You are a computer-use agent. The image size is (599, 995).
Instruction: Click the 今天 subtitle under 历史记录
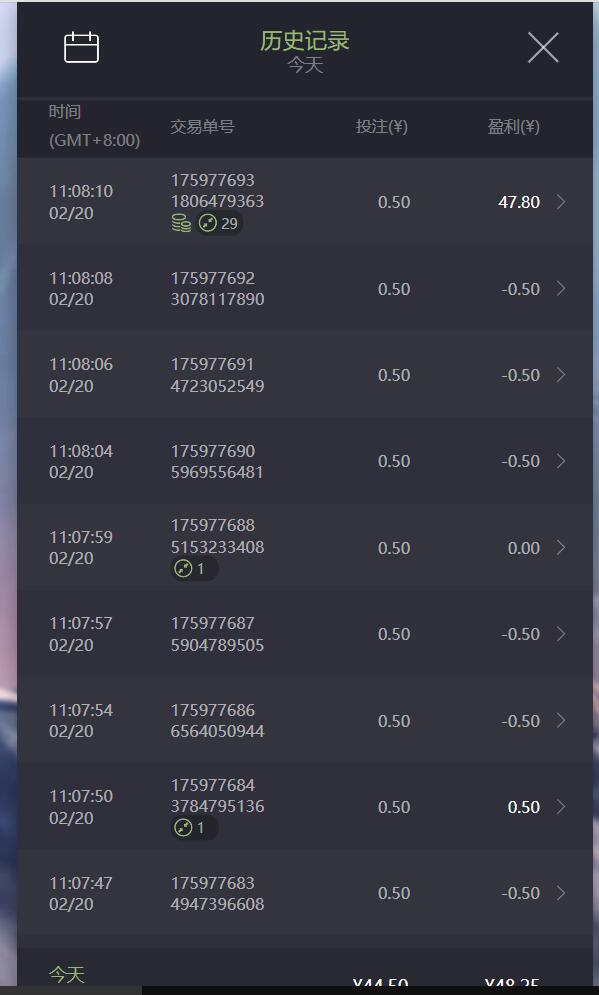[305, 65]
